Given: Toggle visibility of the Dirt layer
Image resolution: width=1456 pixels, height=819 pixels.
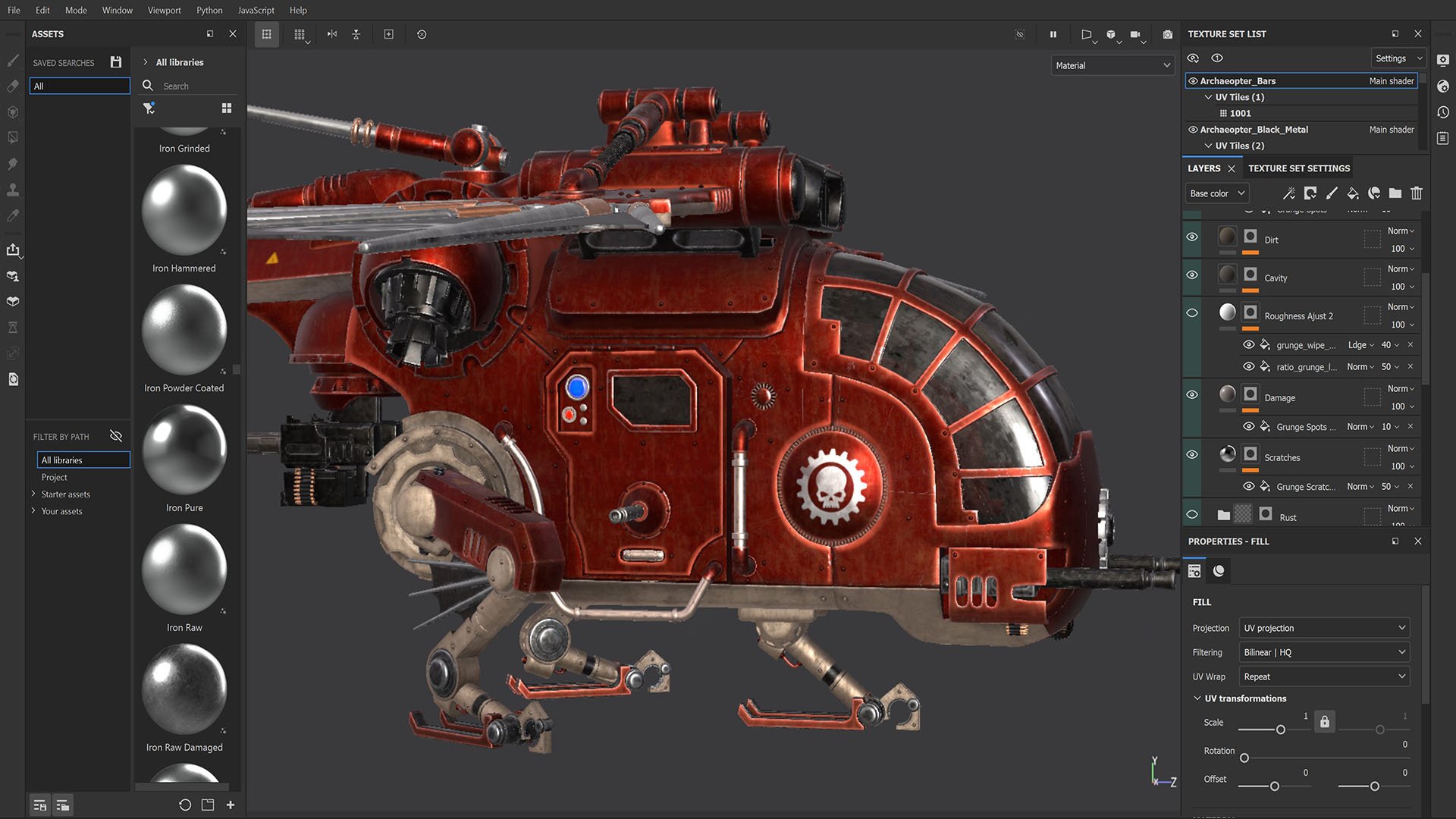Looking at the screenshot, I should click(x=1192, y=237).
